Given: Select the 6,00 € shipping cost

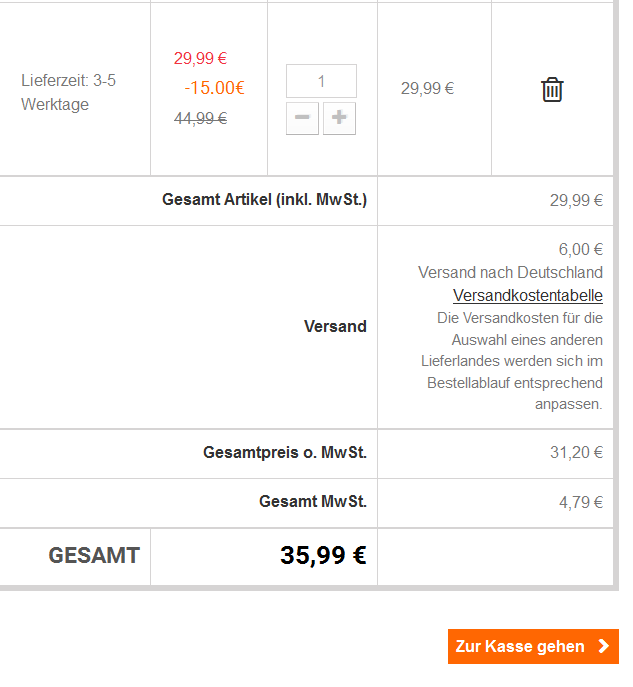Looking at the screenshot, I should point(580,249).
